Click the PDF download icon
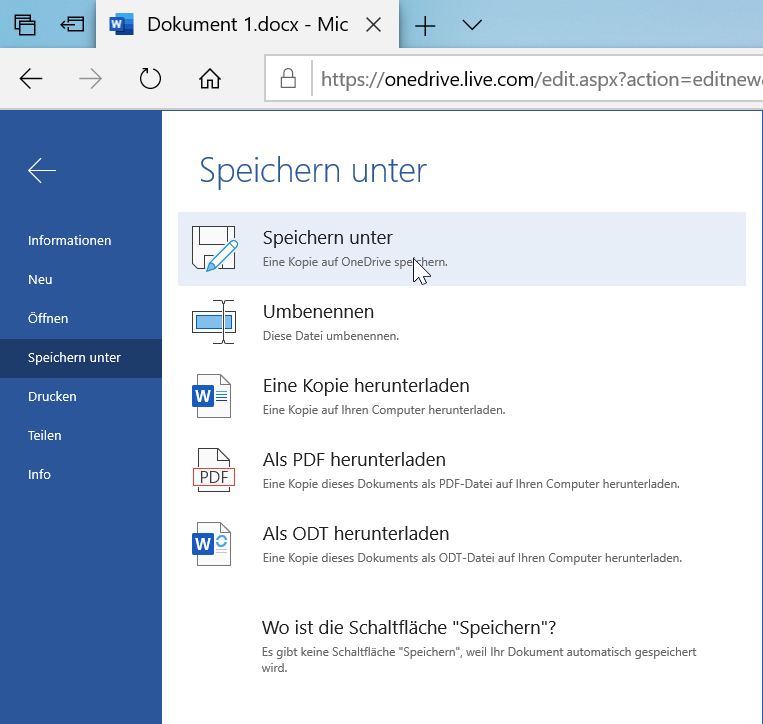This screenshot has height=724, width=763. [212, 470]
